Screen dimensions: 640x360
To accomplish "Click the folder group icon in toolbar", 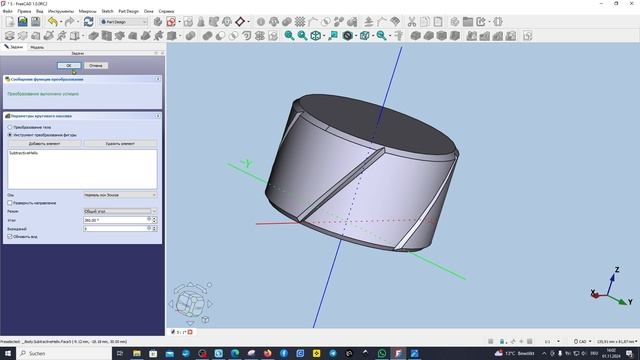I will click(x=468, y=22).
